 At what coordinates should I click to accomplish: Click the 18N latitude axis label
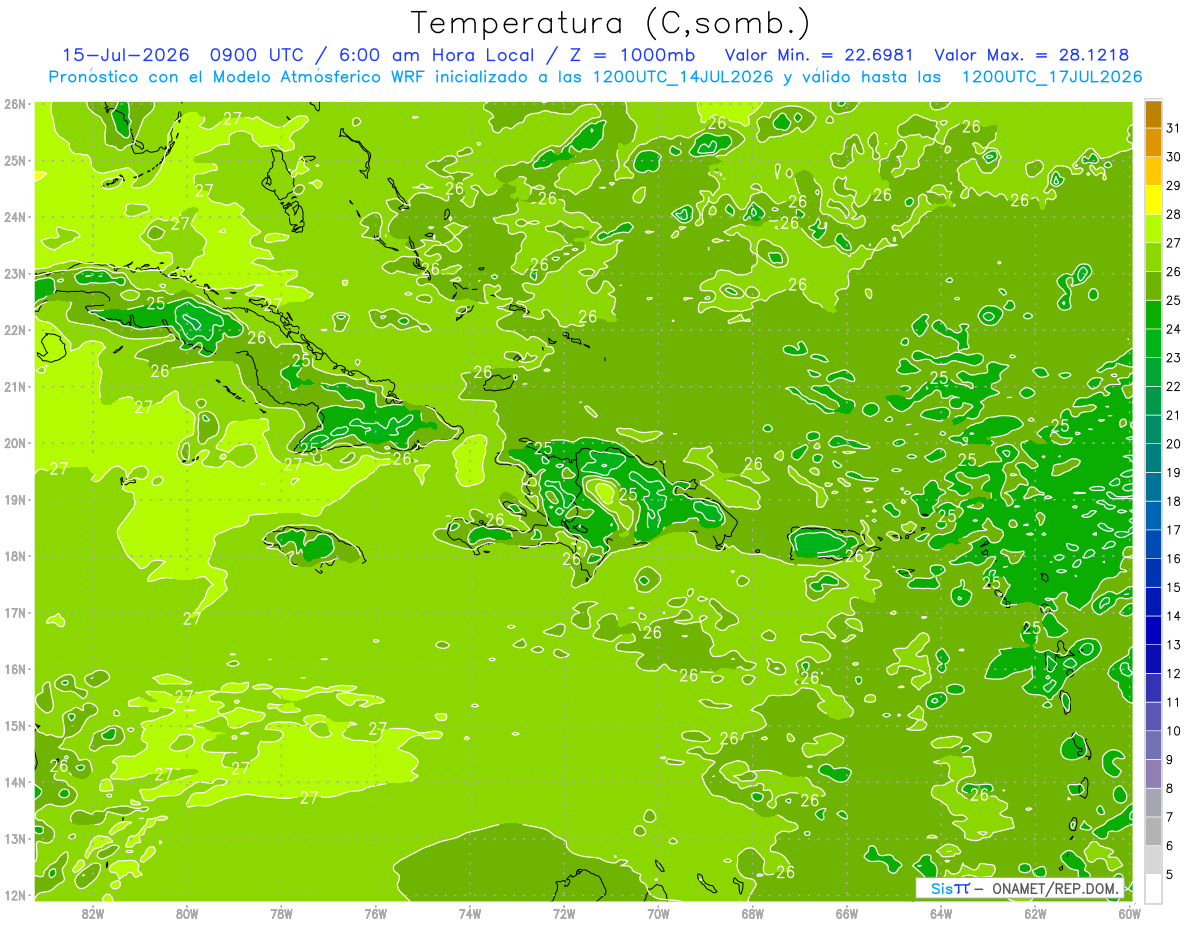coord(14,556)
